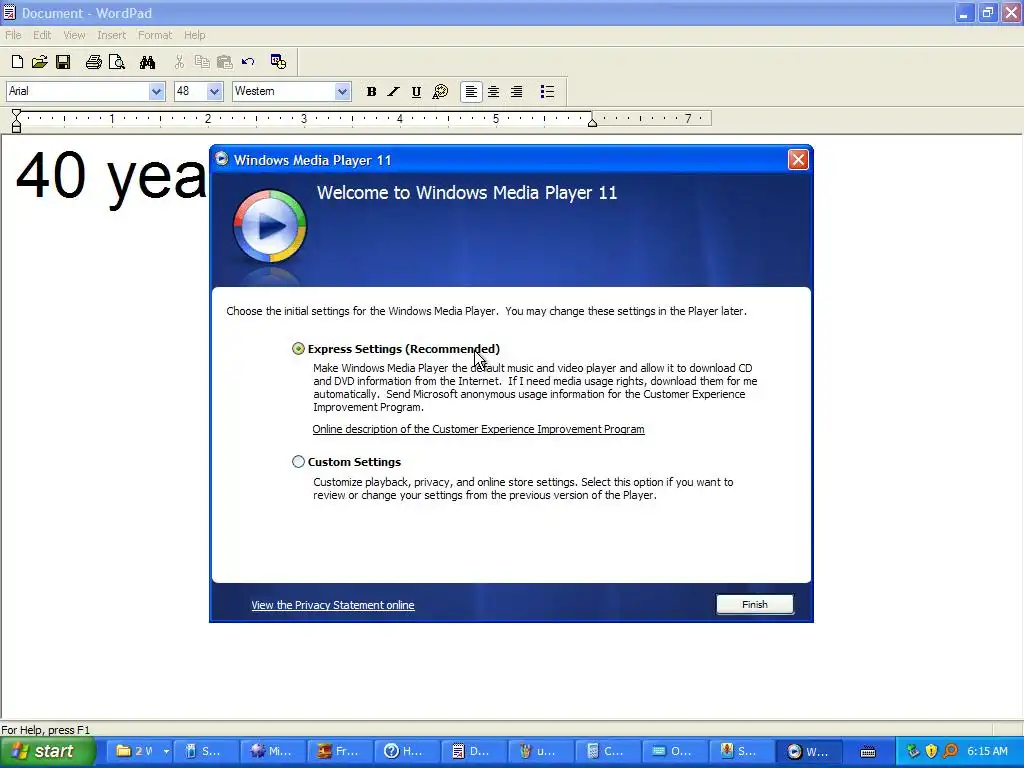Viewport: 1024px width, 768px height.
Task: Switch to the 'H...' help taskbar button
Action: point(408,752)
